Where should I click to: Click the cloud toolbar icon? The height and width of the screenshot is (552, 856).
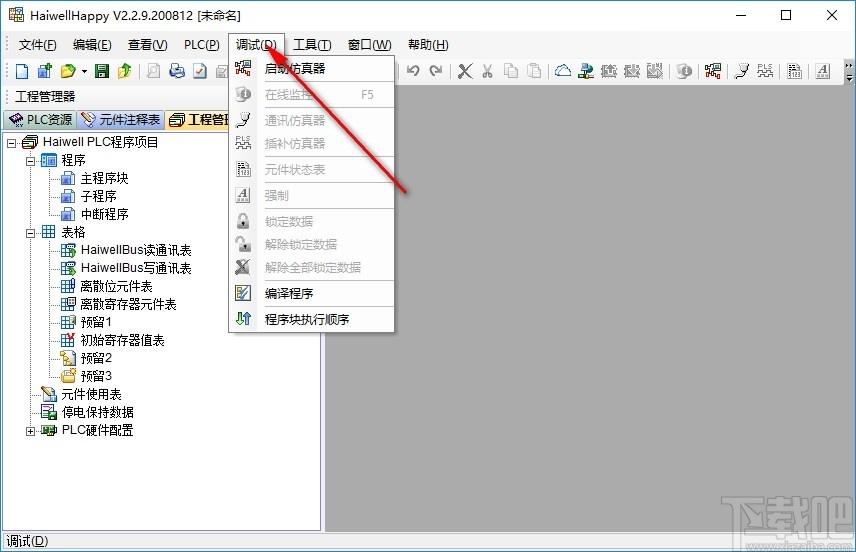point(563,71)
